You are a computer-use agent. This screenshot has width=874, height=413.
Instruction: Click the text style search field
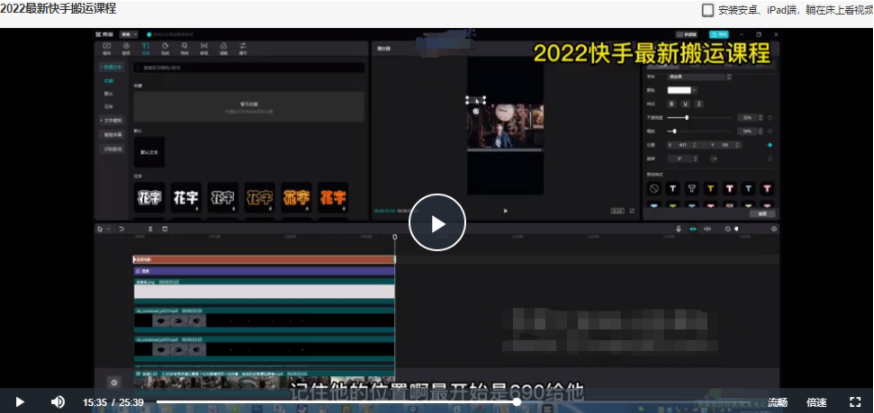[x=249, y=67]
